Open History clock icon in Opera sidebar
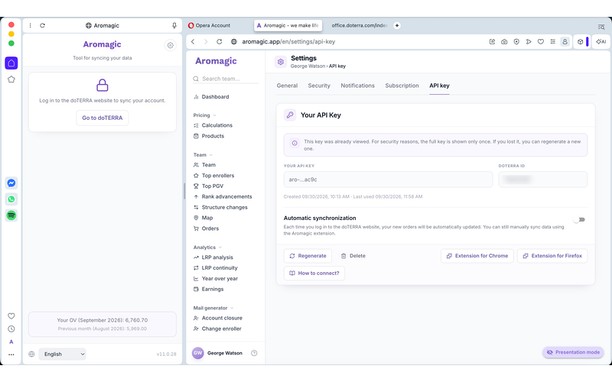612x382 pixels. pos(11,329)
